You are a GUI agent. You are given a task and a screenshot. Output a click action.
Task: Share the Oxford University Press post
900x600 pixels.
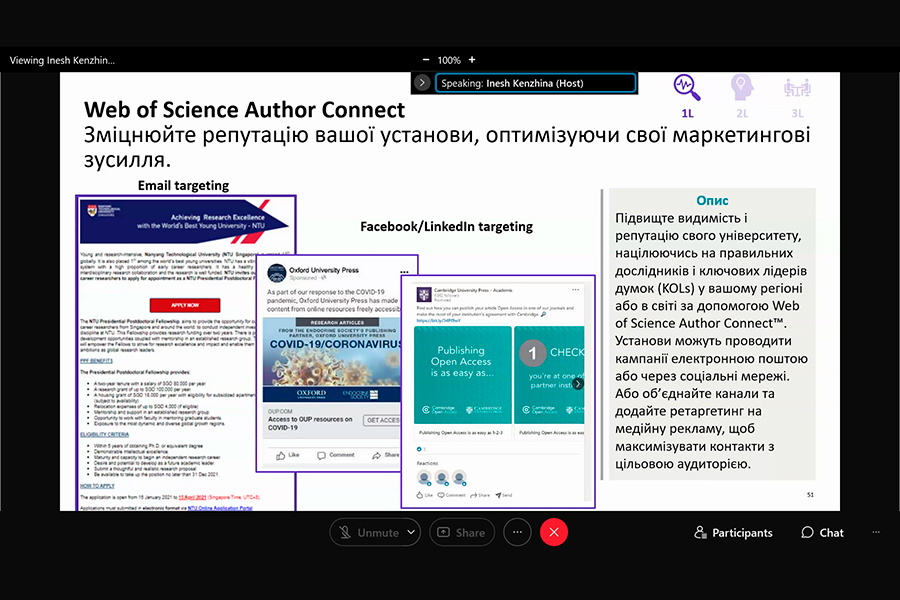click(386, 455)
